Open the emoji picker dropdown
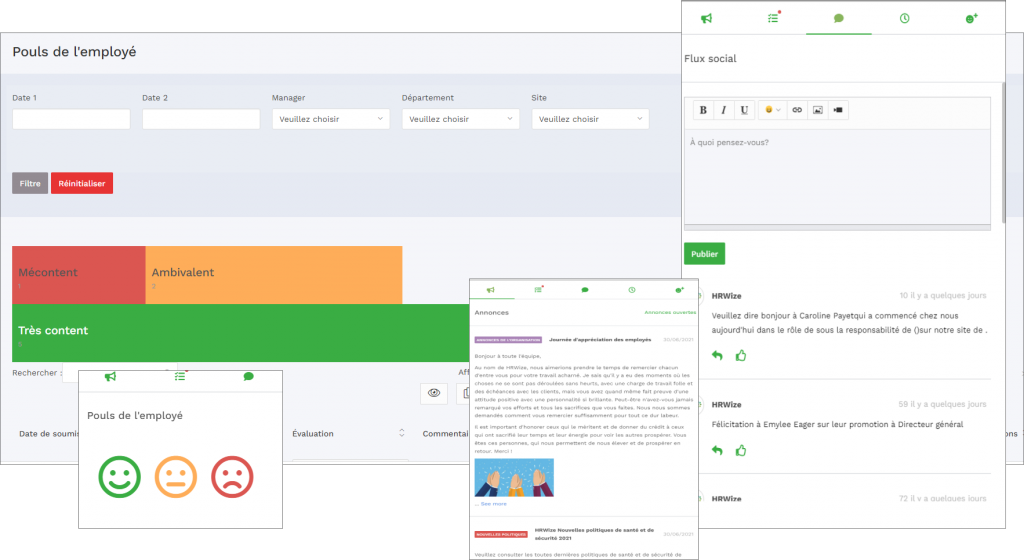 (x=772, y=110)
